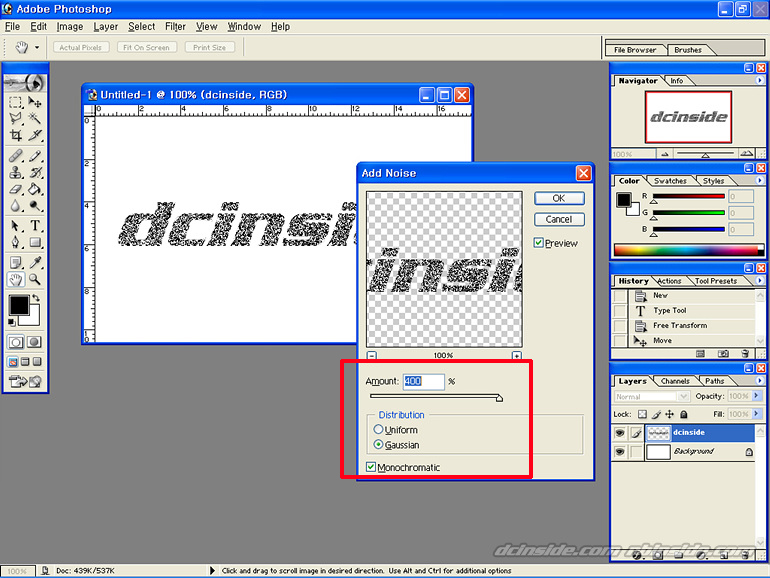Toggle the Preview checkbox
The width and height of the screenshot is (770, 578).
(539, 243)
